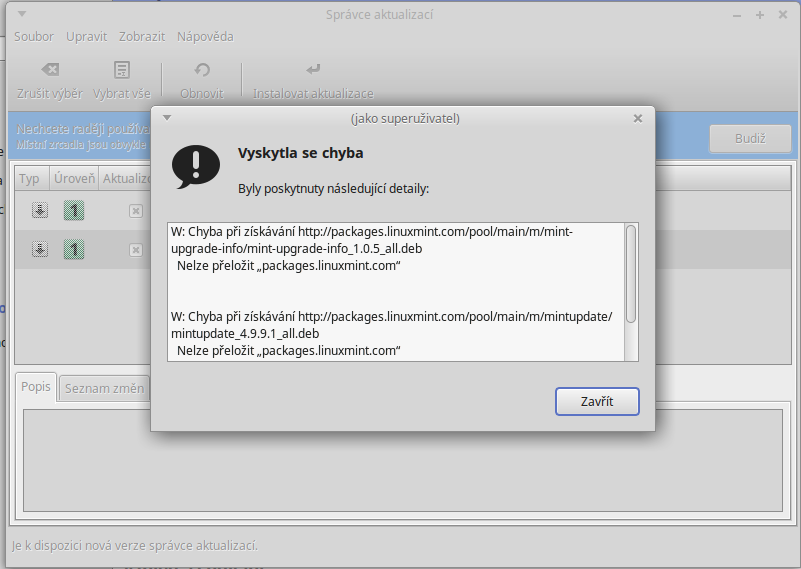The height and width of the screenshot is (569, 801).
Task: Click the first row's download type icon
Action: [x=39, y=210]
